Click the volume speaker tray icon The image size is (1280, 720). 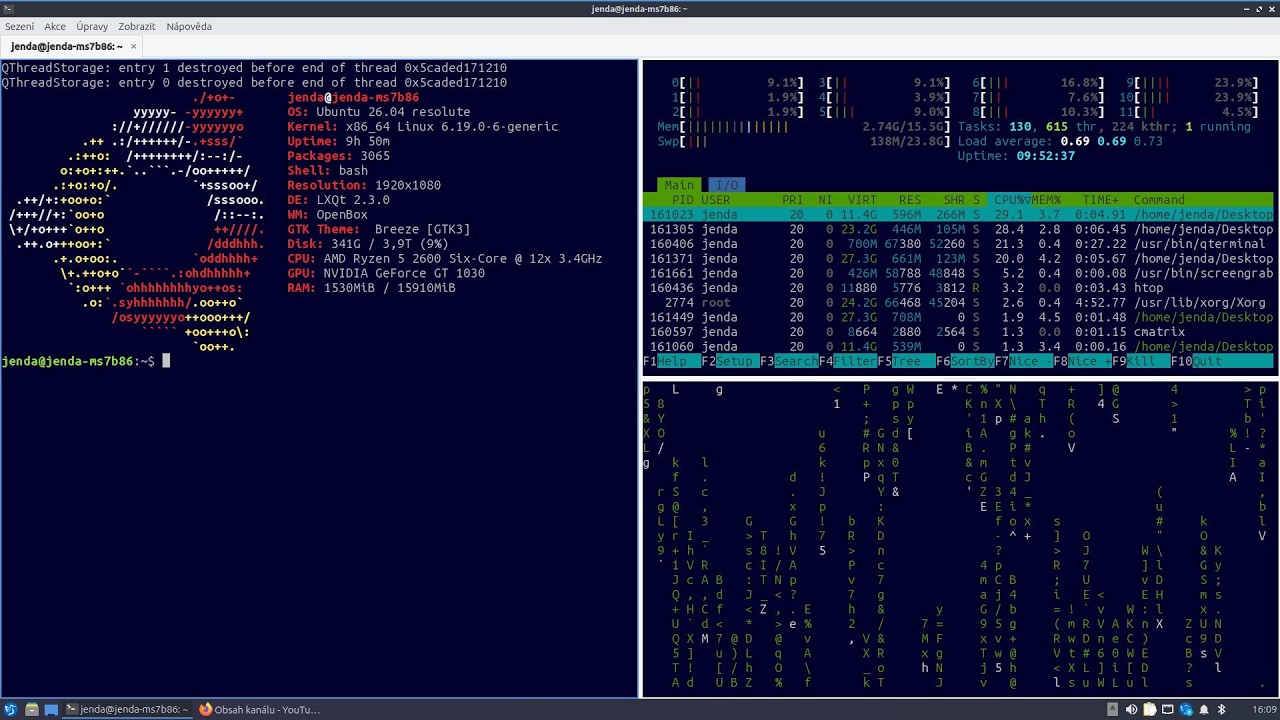click(x=1132, y=710)
